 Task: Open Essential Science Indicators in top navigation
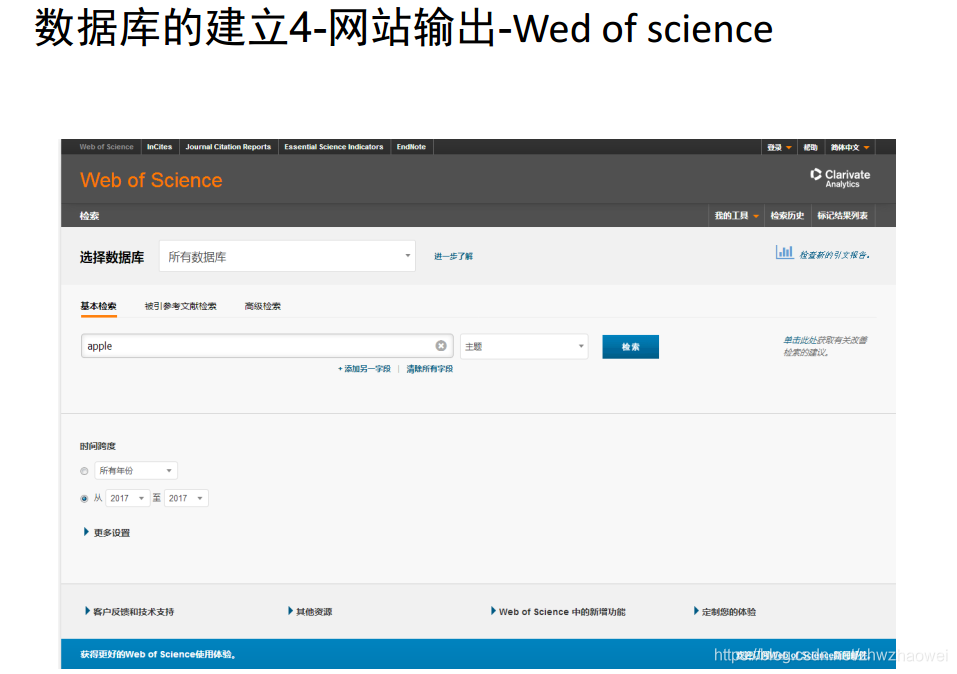(334, 147)
